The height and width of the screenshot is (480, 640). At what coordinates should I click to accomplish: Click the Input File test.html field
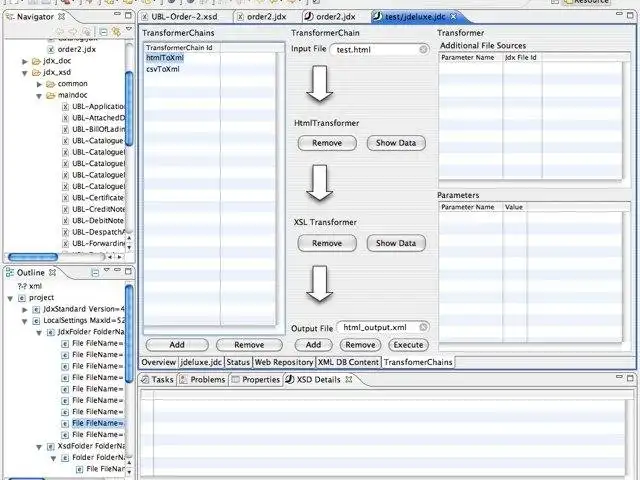pos(379,49)
